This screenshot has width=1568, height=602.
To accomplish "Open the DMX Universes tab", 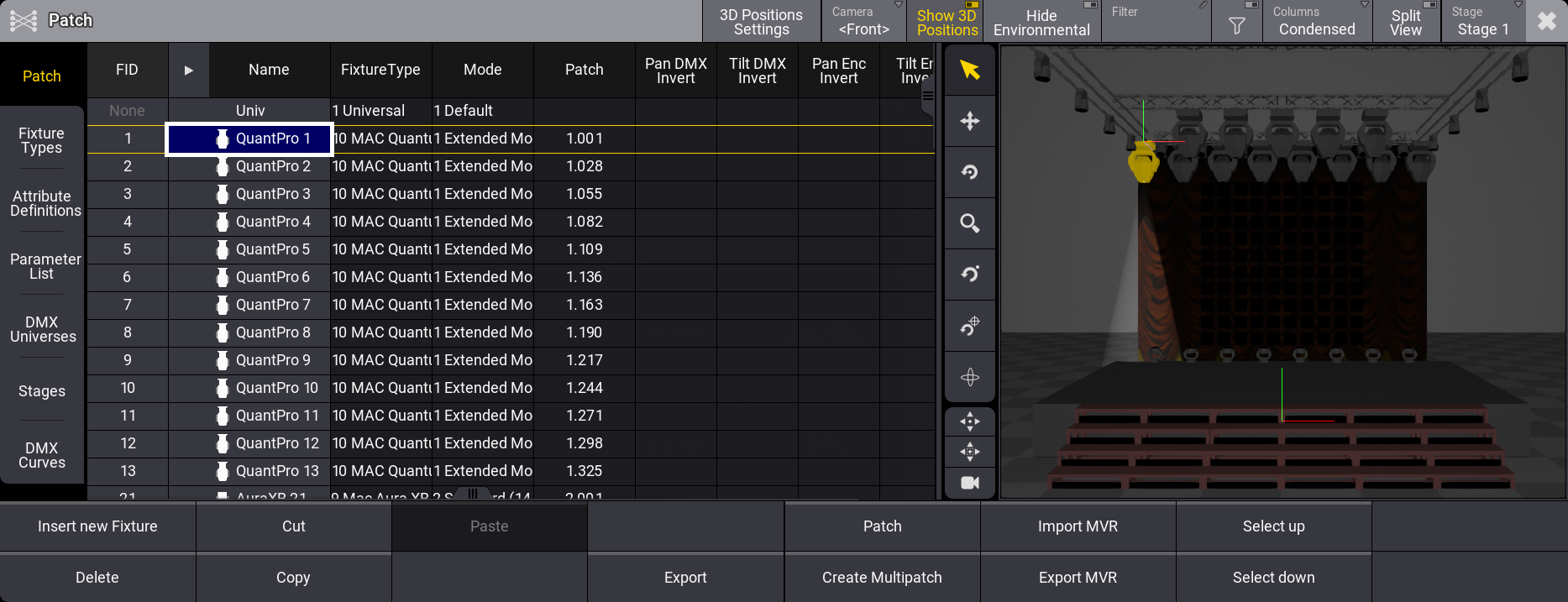I will click(x=42, y=329).
